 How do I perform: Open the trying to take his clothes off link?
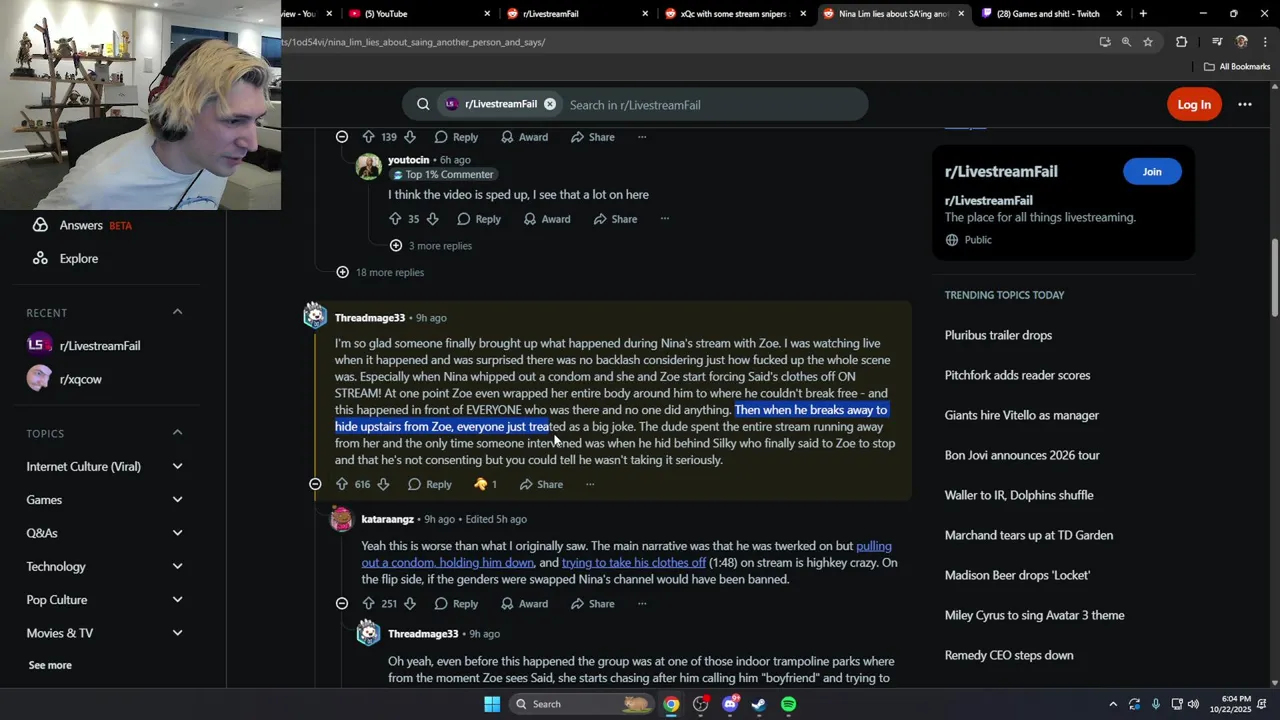click(x=634, y=563)
